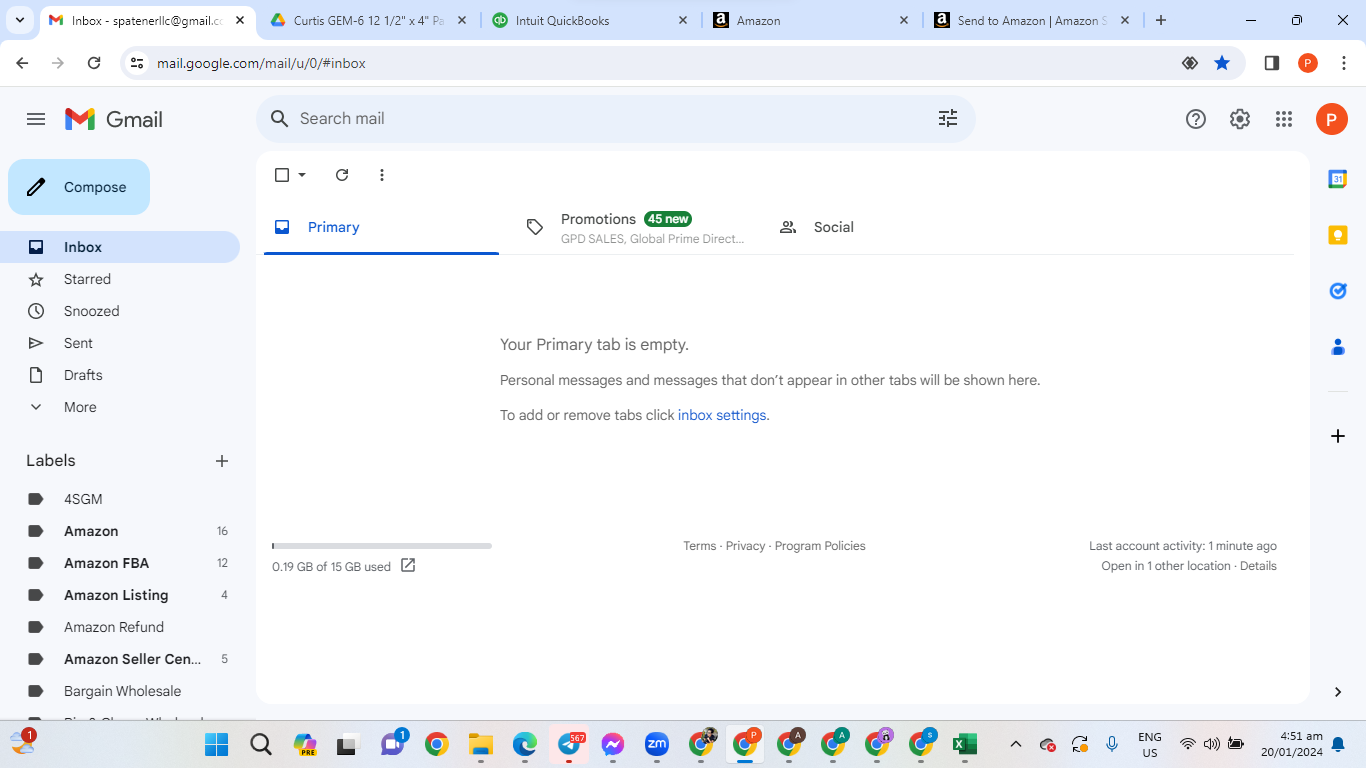Image resolution: width=1366 pixels, height=768 pixels.
Task: Open storage management link icon
Action: [408, 565]
